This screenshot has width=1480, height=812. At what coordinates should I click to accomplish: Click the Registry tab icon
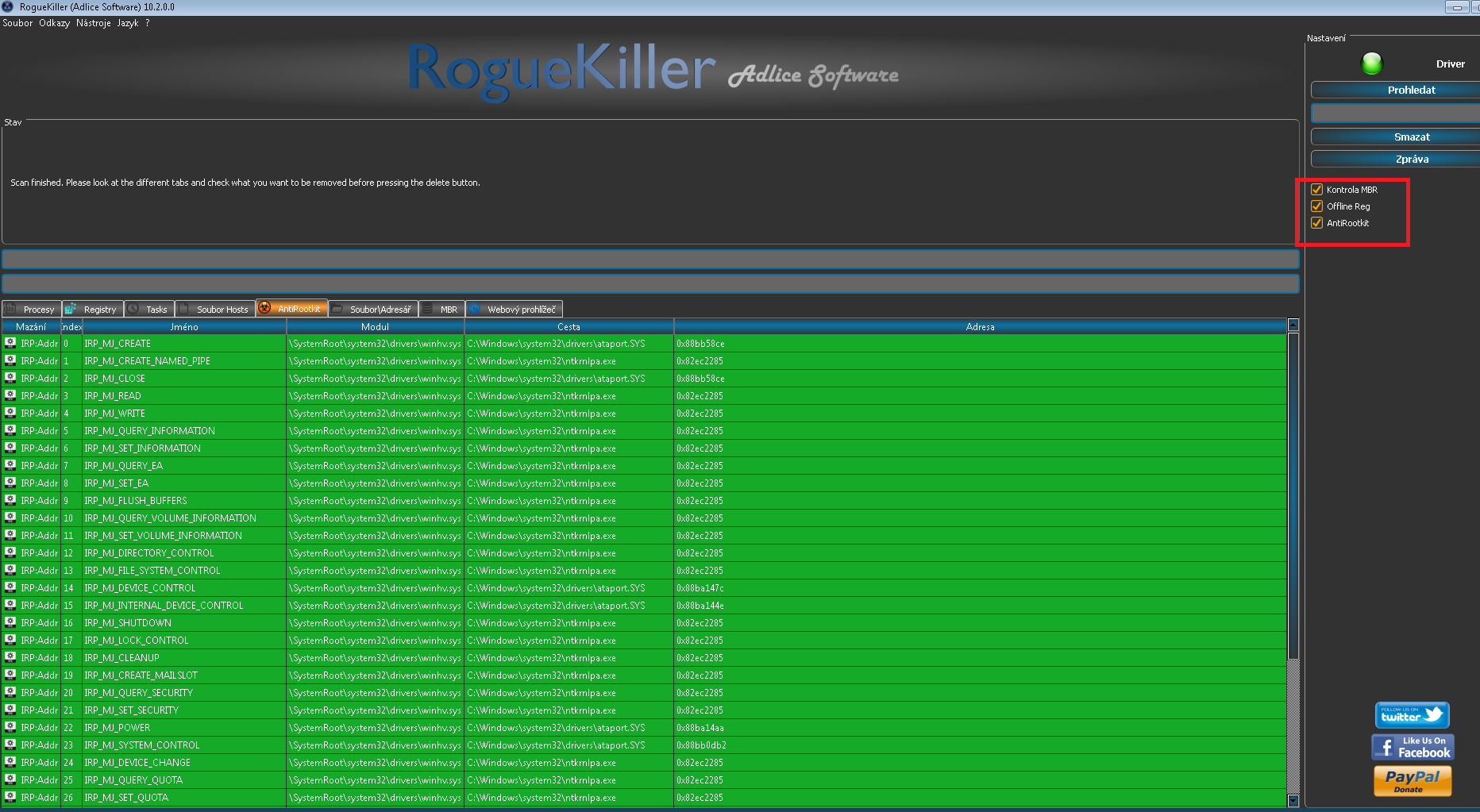click(x=71, y=309)
